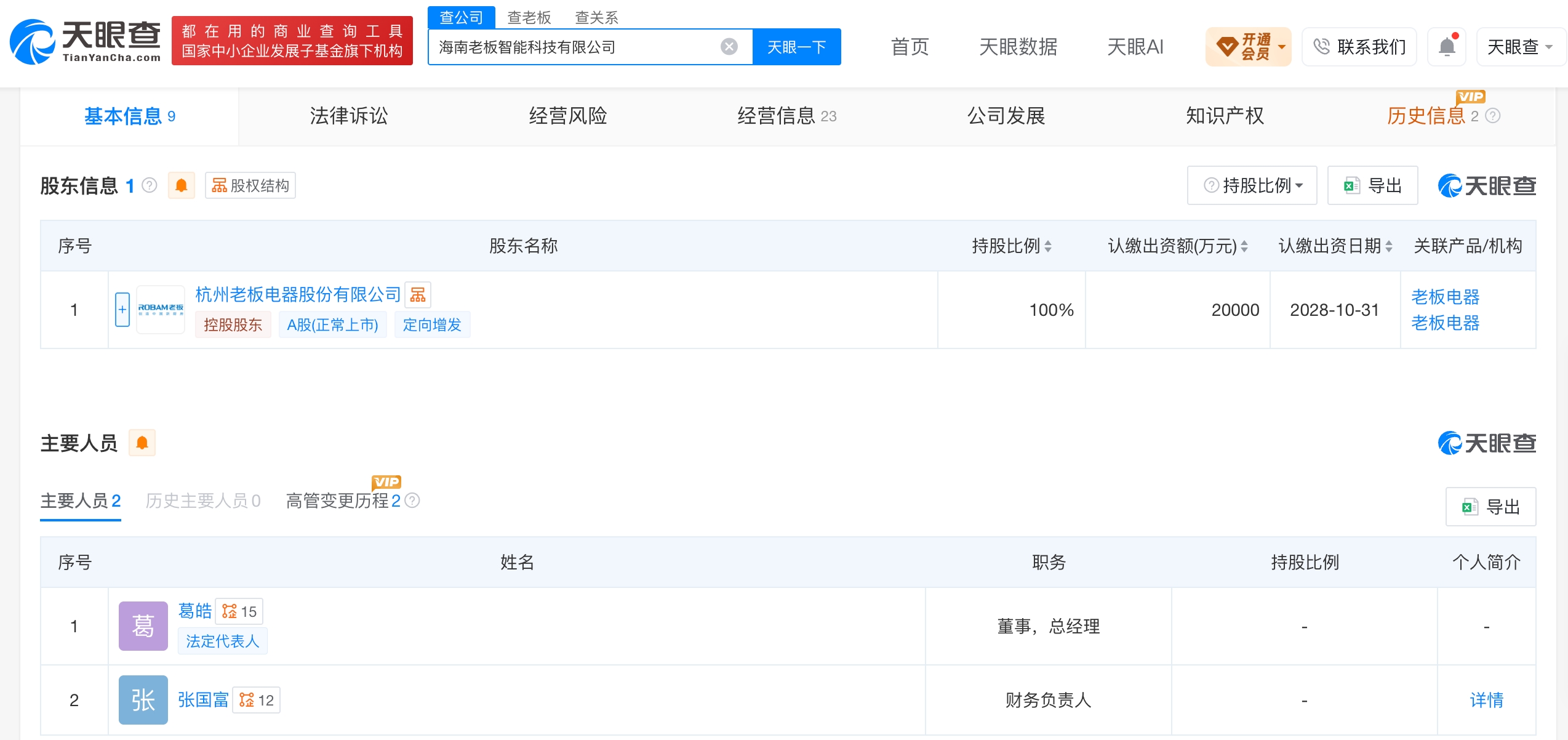Screen dimensions: 1568x740
Task: Click the help icon beside 高管变更历程
Action: point(412,501)
